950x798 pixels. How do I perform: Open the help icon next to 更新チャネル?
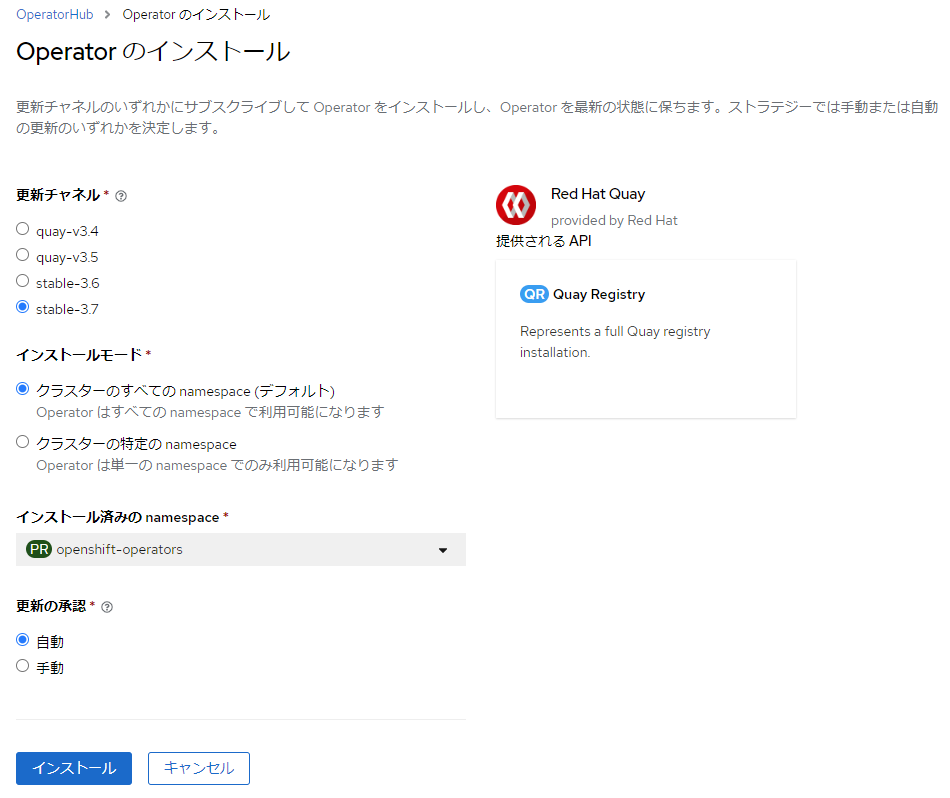point(121,196)
